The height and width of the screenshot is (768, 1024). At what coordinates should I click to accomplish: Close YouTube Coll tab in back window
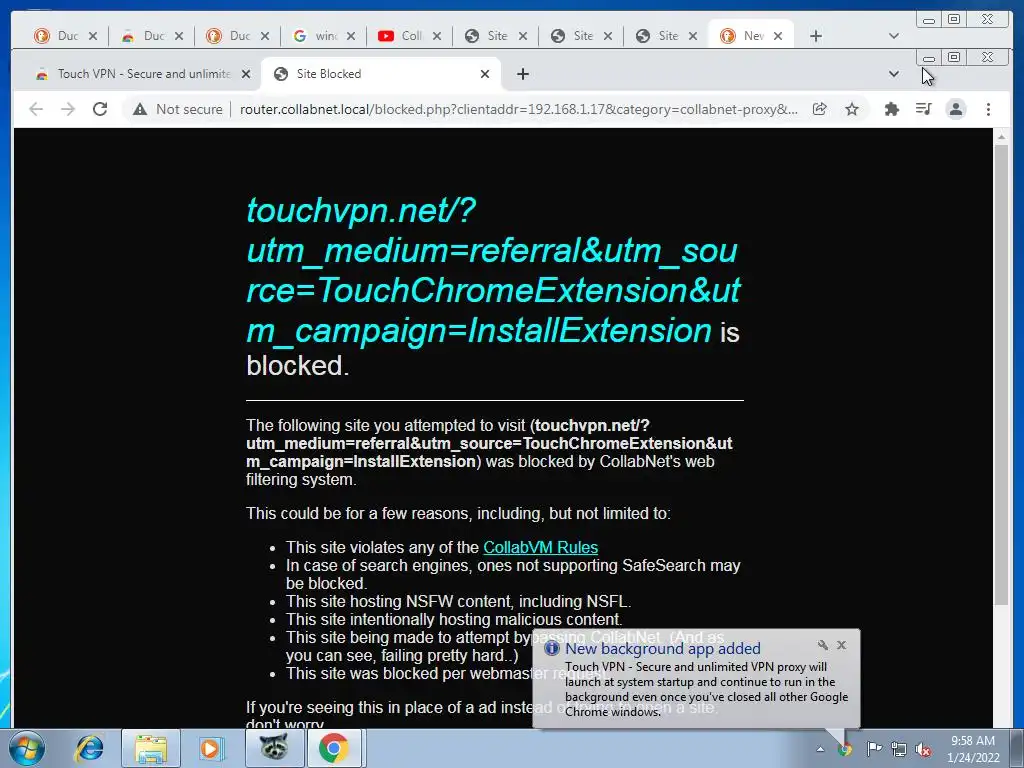click(x=437, y=36)
